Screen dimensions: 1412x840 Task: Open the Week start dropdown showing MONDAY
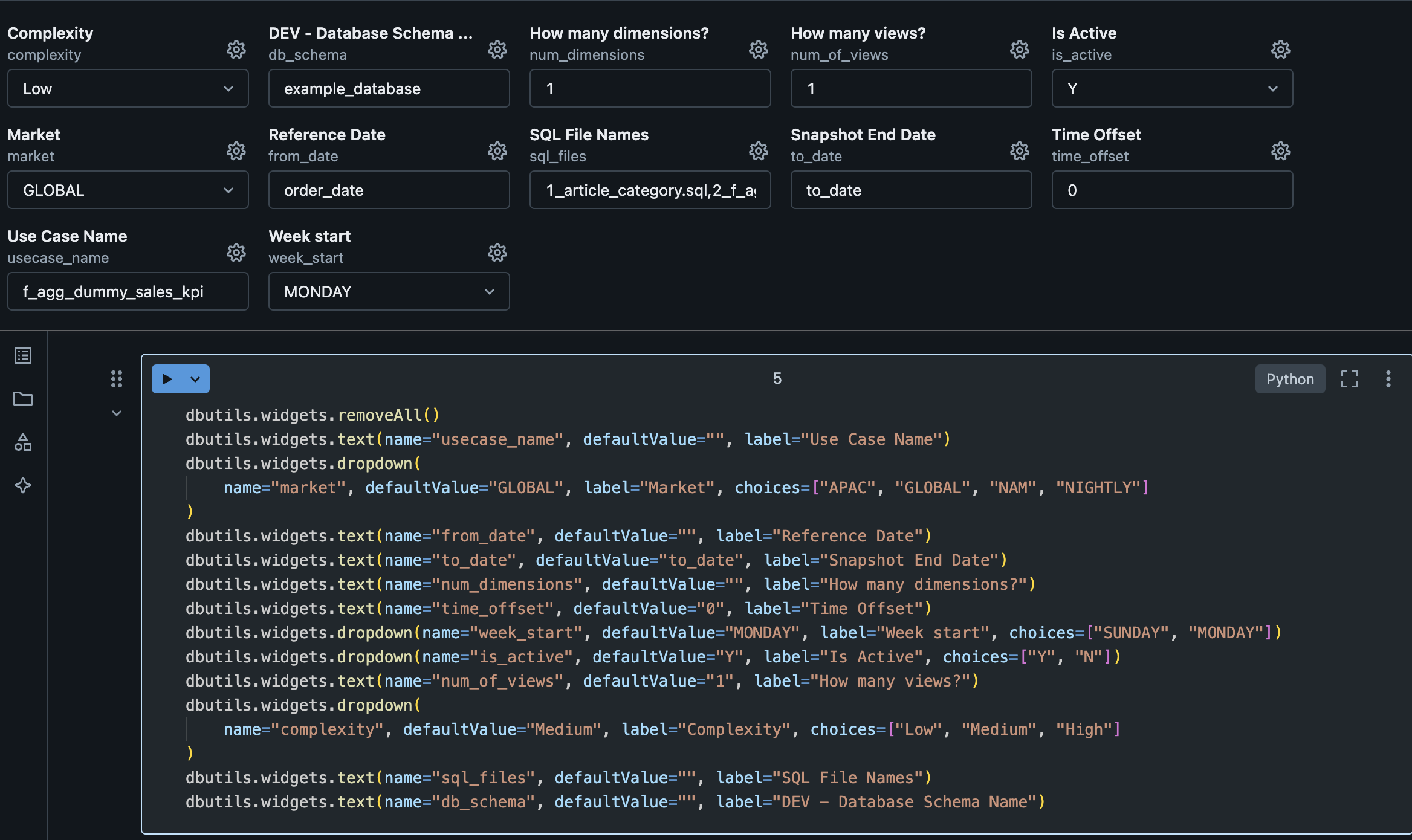pyautogui.click(x=389, y=292)
